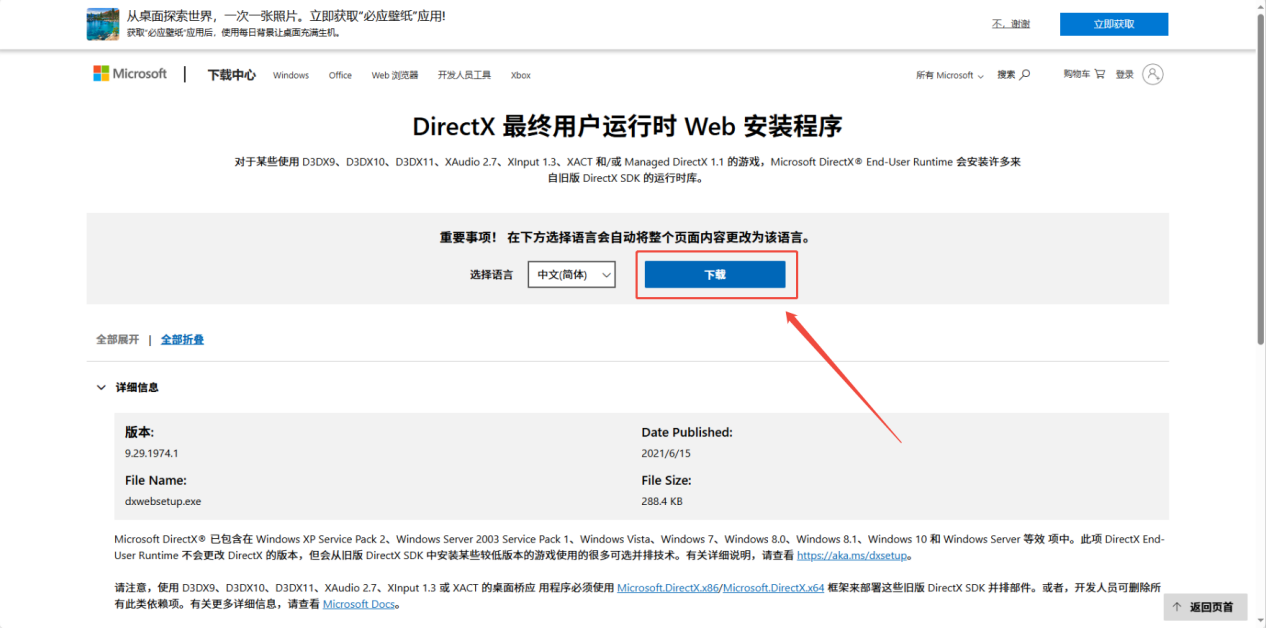Click the 返回页首 back-to-top button
This screenshot has height=628, width=1266.
tap(1206, 607)
